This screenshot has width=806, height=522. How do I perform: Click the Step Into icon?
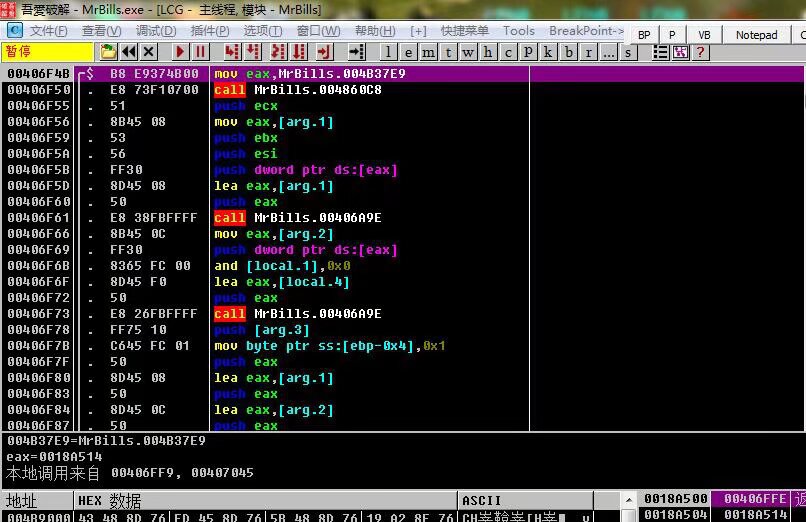pyautogui.click(x=232, y=52)
